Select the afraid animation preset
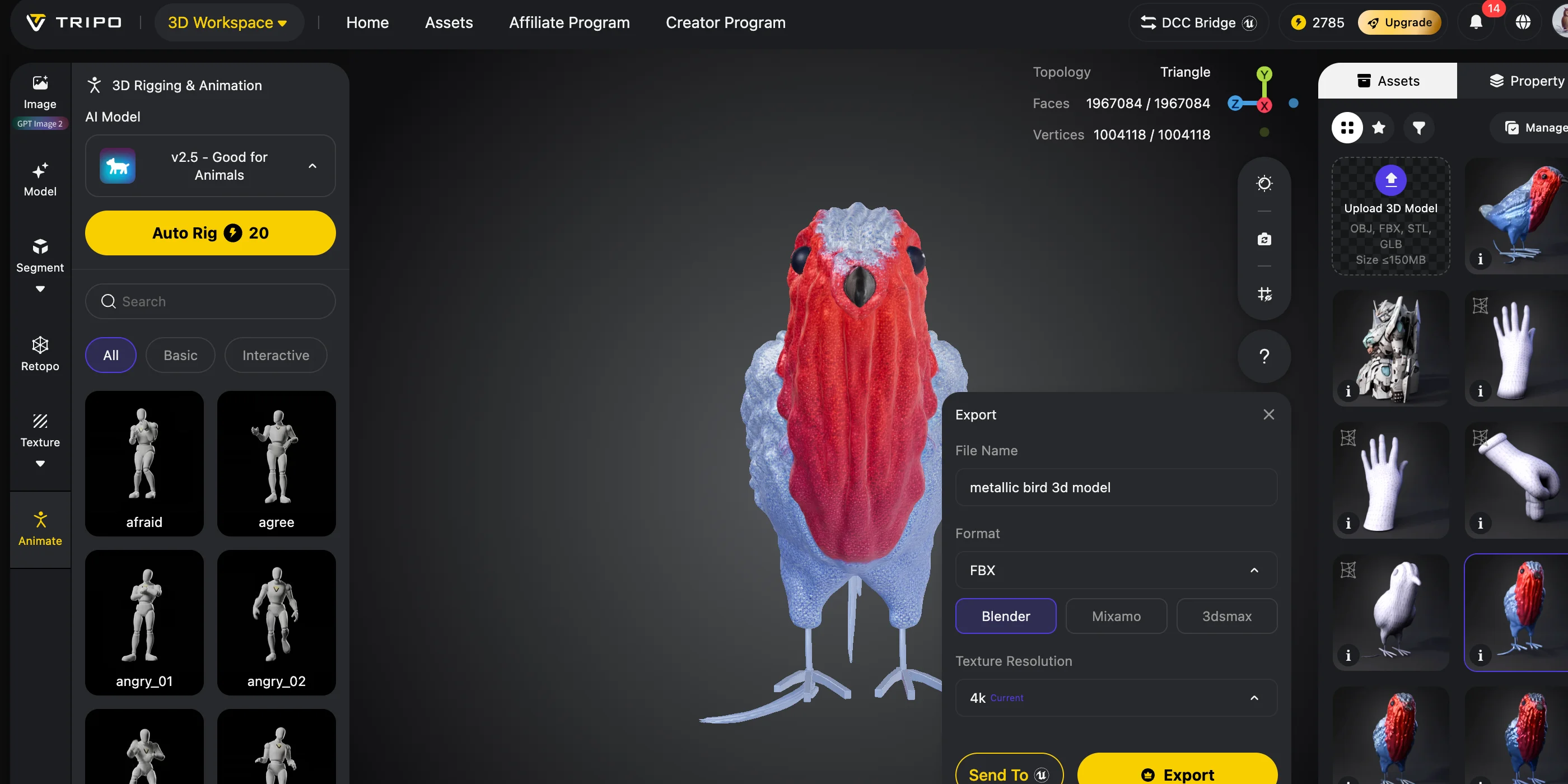The image size is (1568, 784). pos(144,464)
